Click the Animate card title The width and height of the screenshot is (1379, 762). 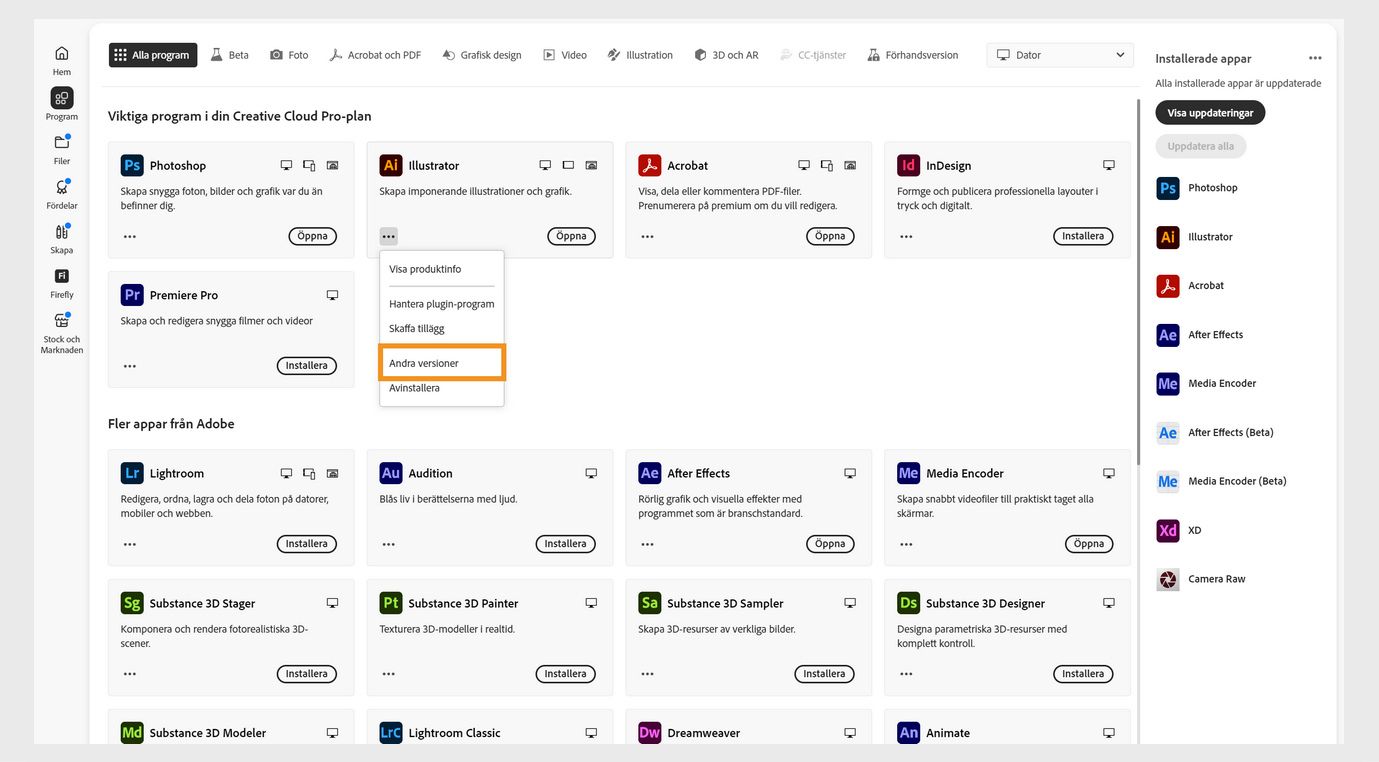click(x=948, y=733)
